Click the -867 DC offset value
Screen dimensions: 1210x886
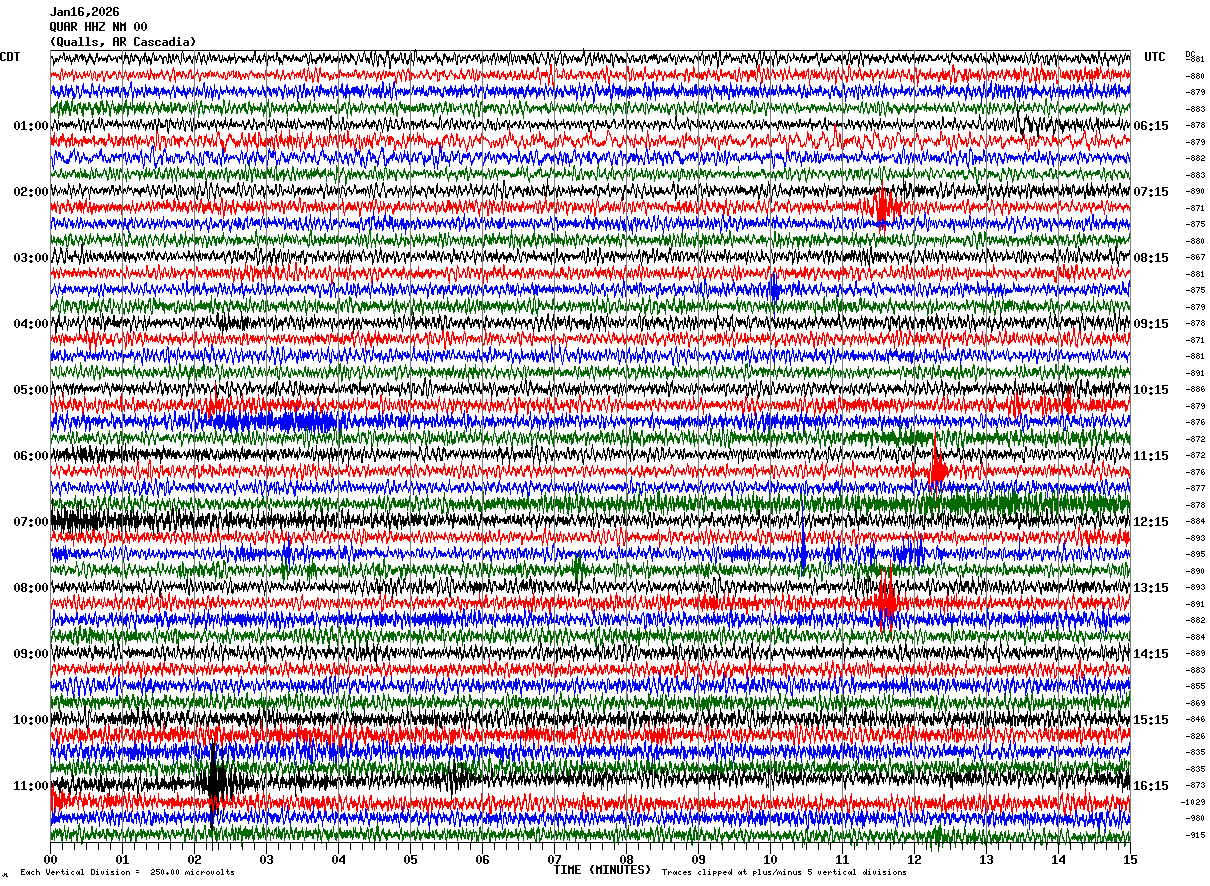1195,257
